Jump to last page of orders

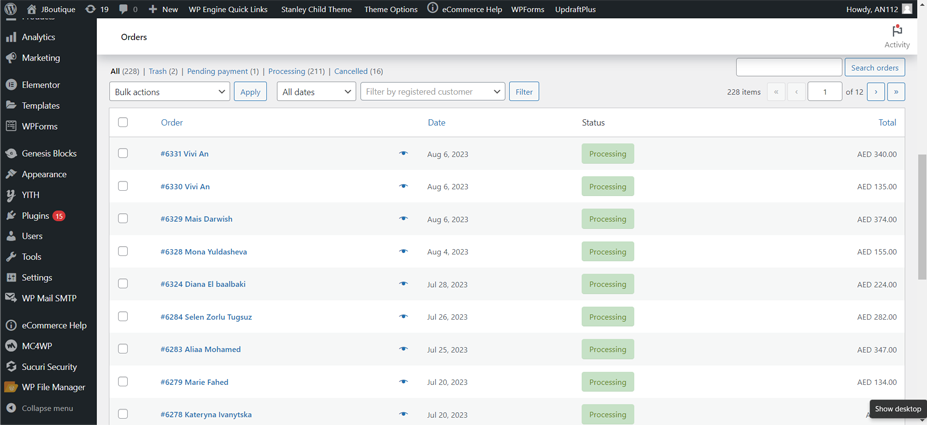click(896, 92)
